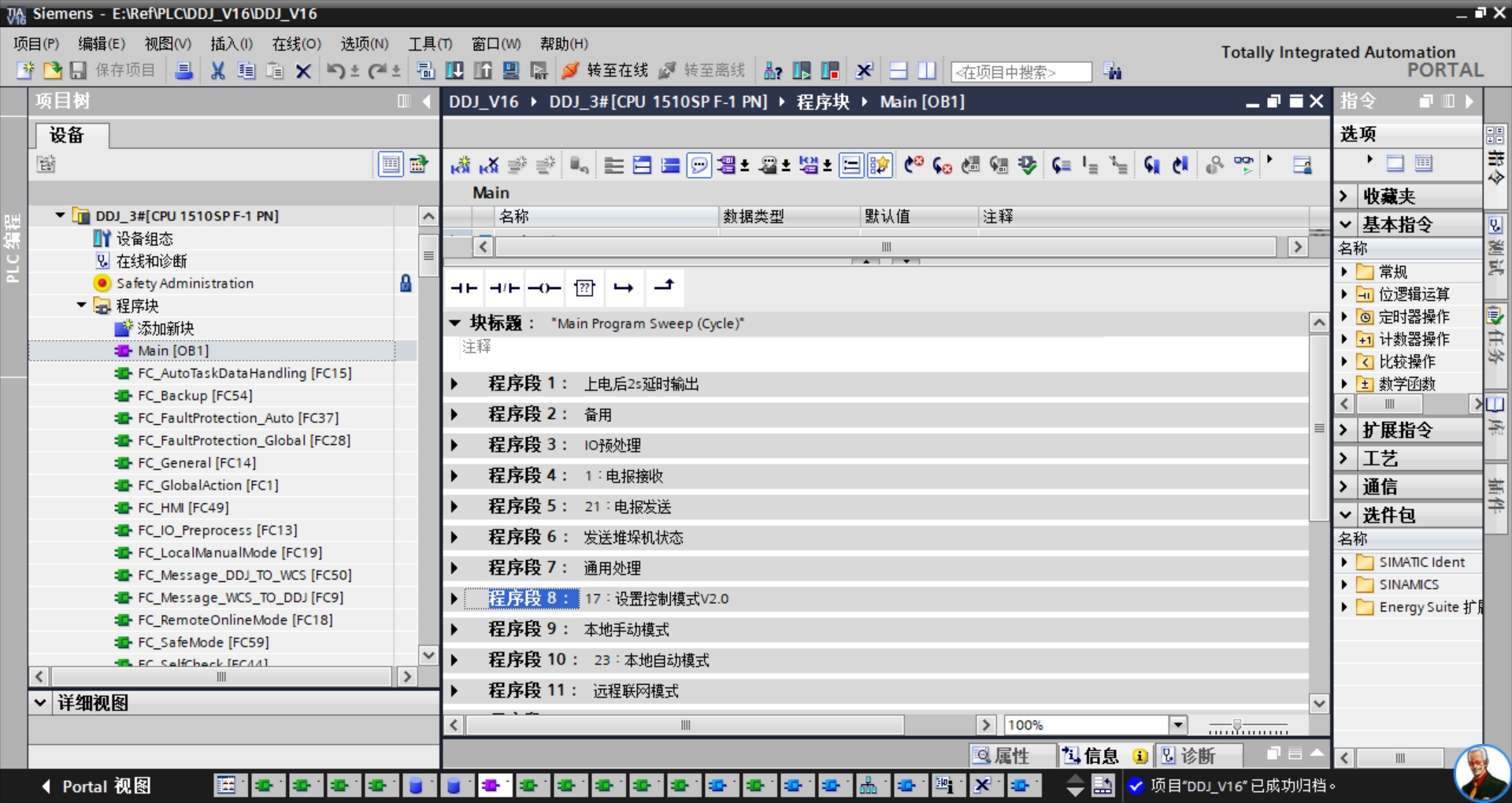Collapse the project tree panel with its arrow

pyautogui.click(x=427, y=101)
